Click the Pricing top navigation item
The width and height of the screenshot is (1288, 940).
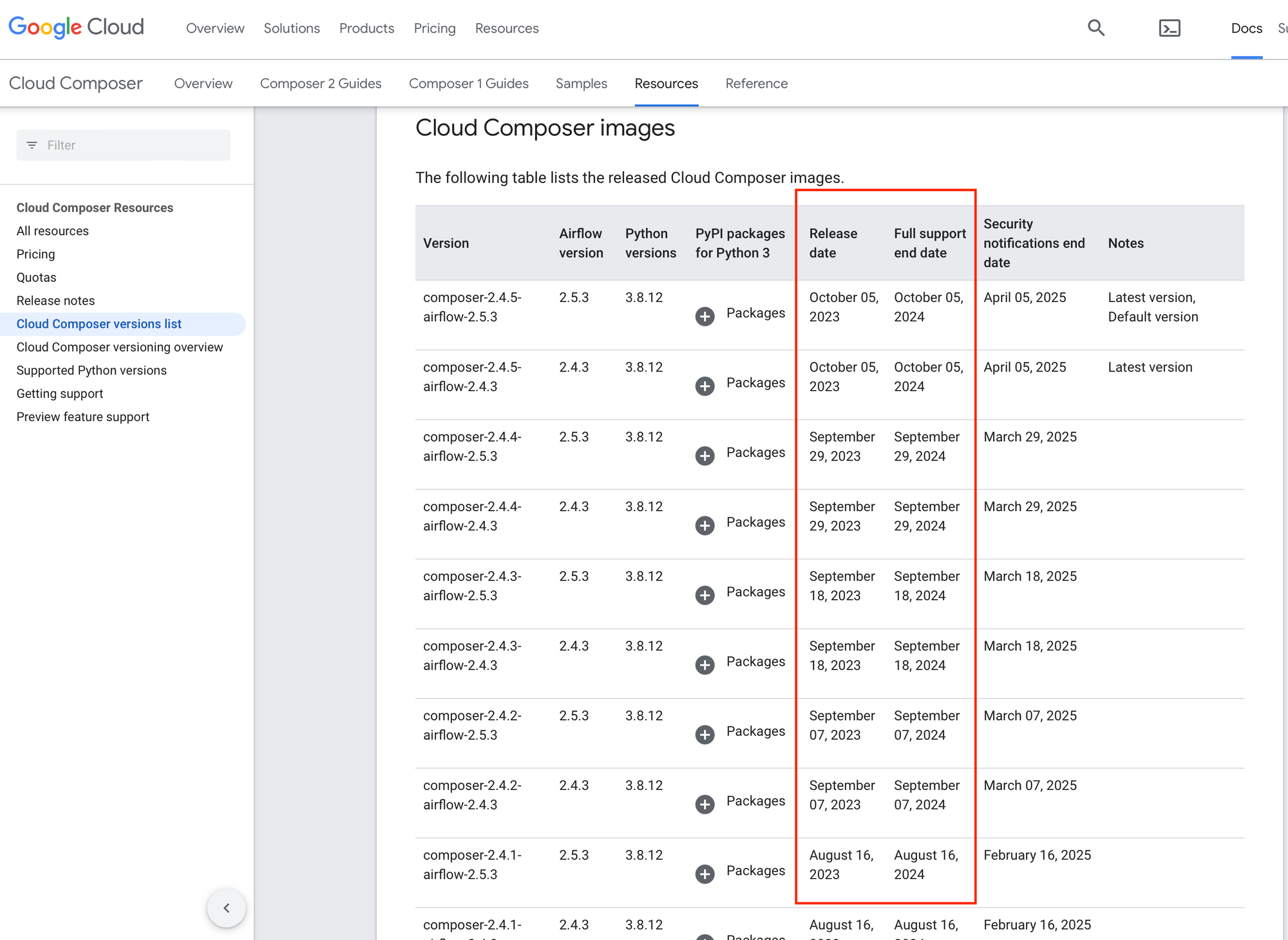[434, 28]
